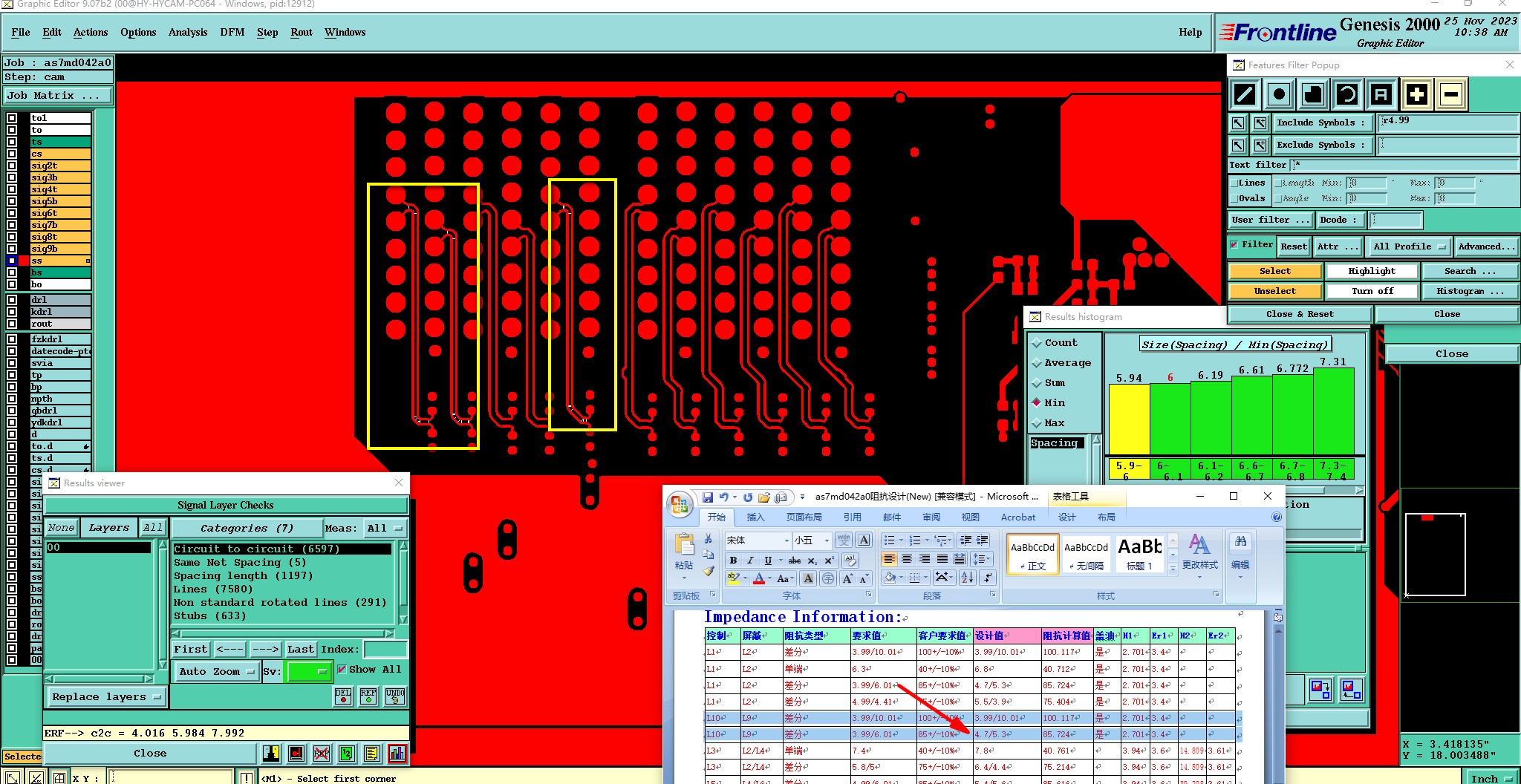Select the Count radio option
This screenshot has width=1521, height=784.
[x=1037, y=342]
